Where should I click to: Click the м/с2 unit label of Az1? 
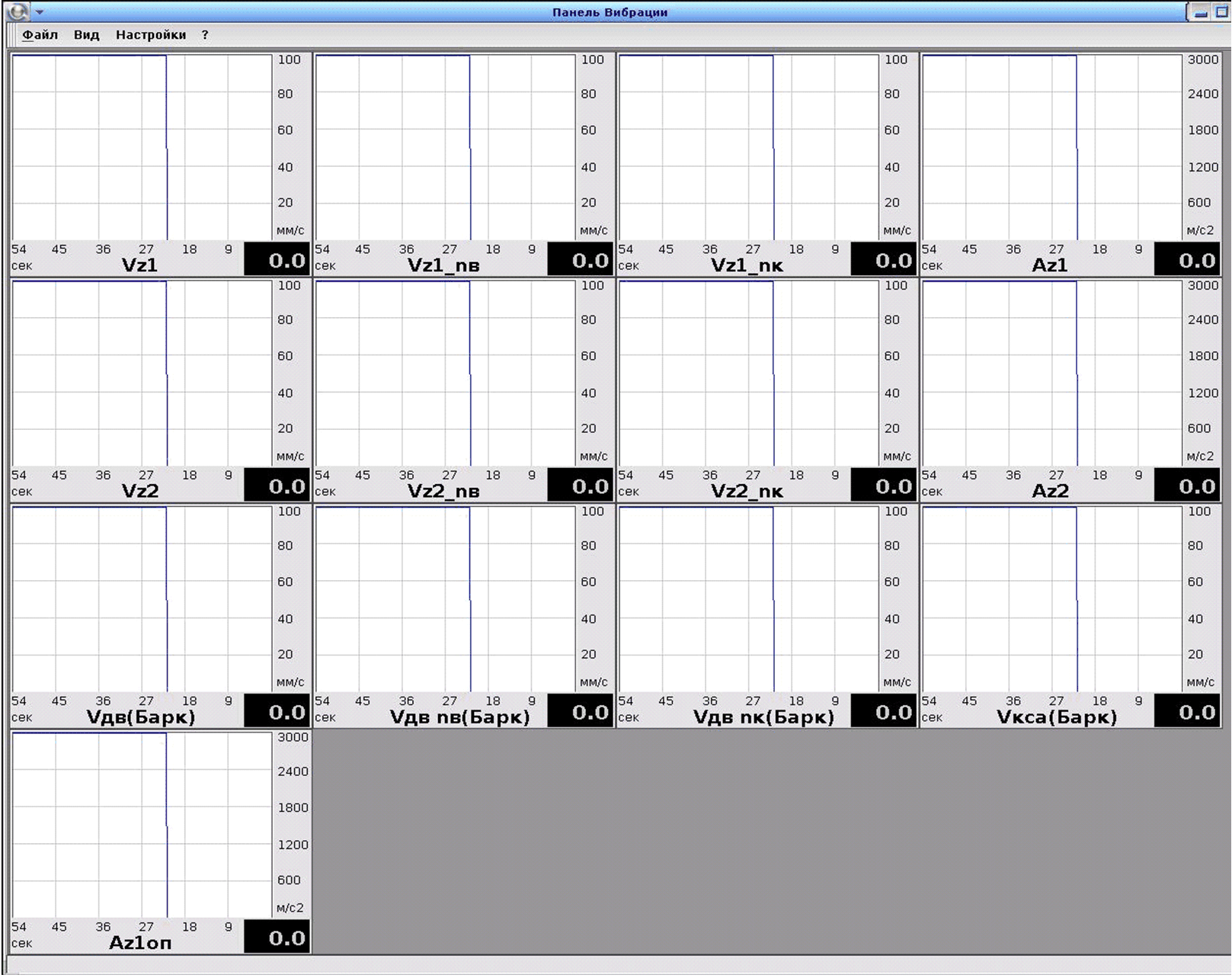tap(1200, 230)
